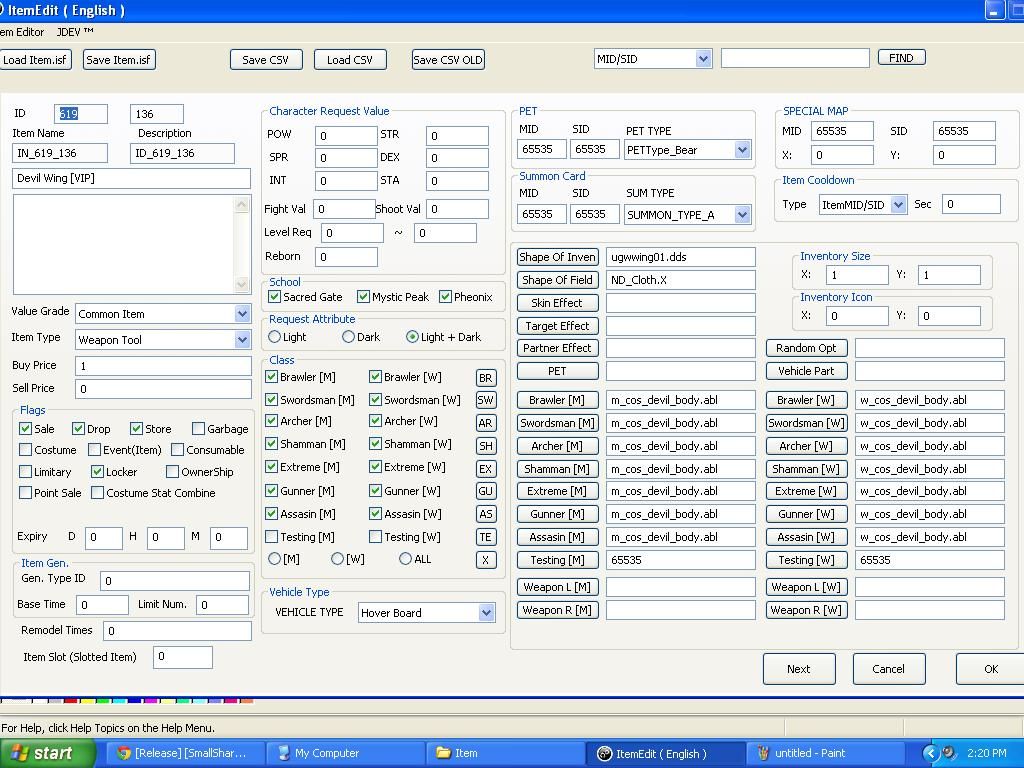
Task: Switch to untitled - Paint in the taskbar
Action: pos(826,753)
